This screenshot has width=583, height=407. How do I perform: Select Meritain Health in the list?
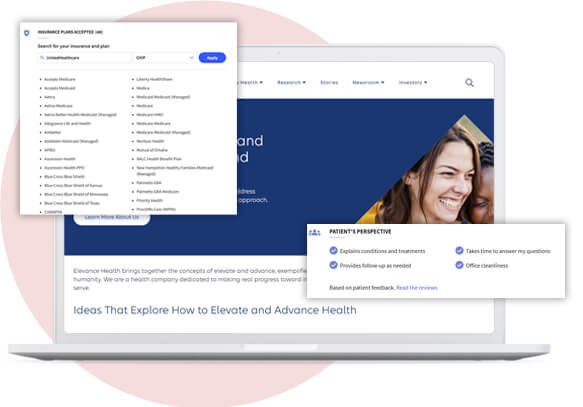coord(150,141)
